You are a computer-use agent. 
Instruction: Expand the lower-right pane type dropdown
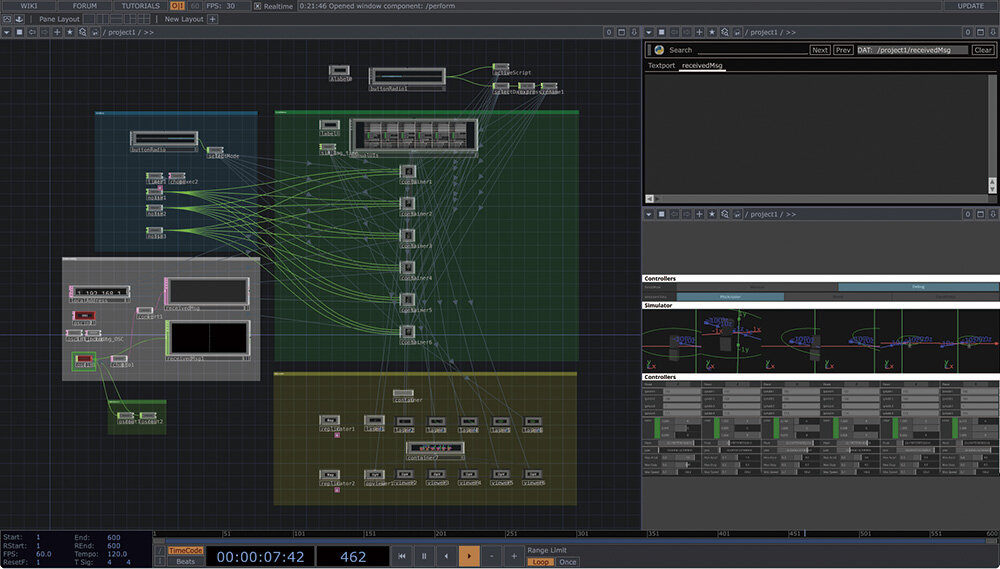[648, 214]
